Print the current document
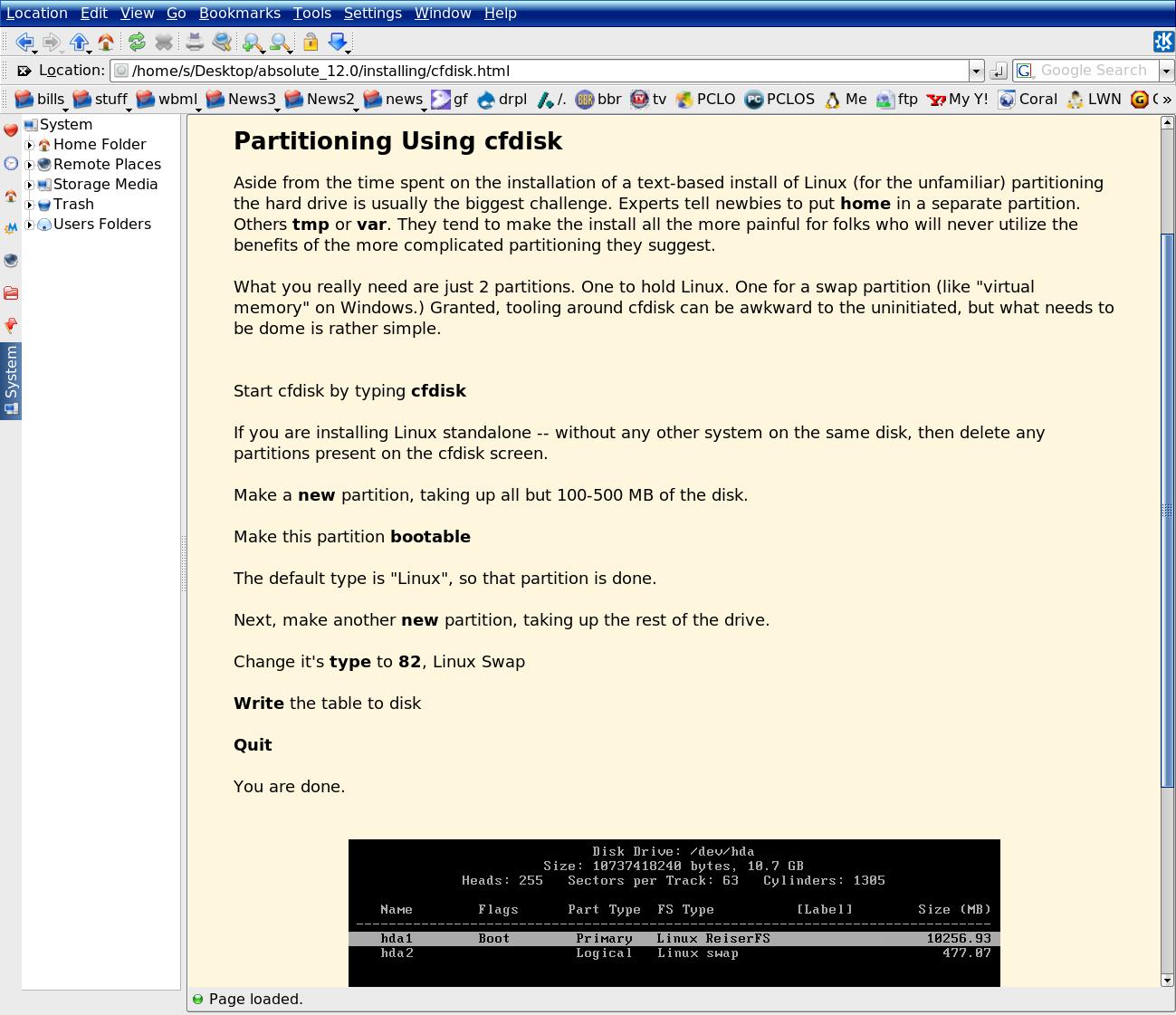The image size is (1176, 1015). coord(195,42)
